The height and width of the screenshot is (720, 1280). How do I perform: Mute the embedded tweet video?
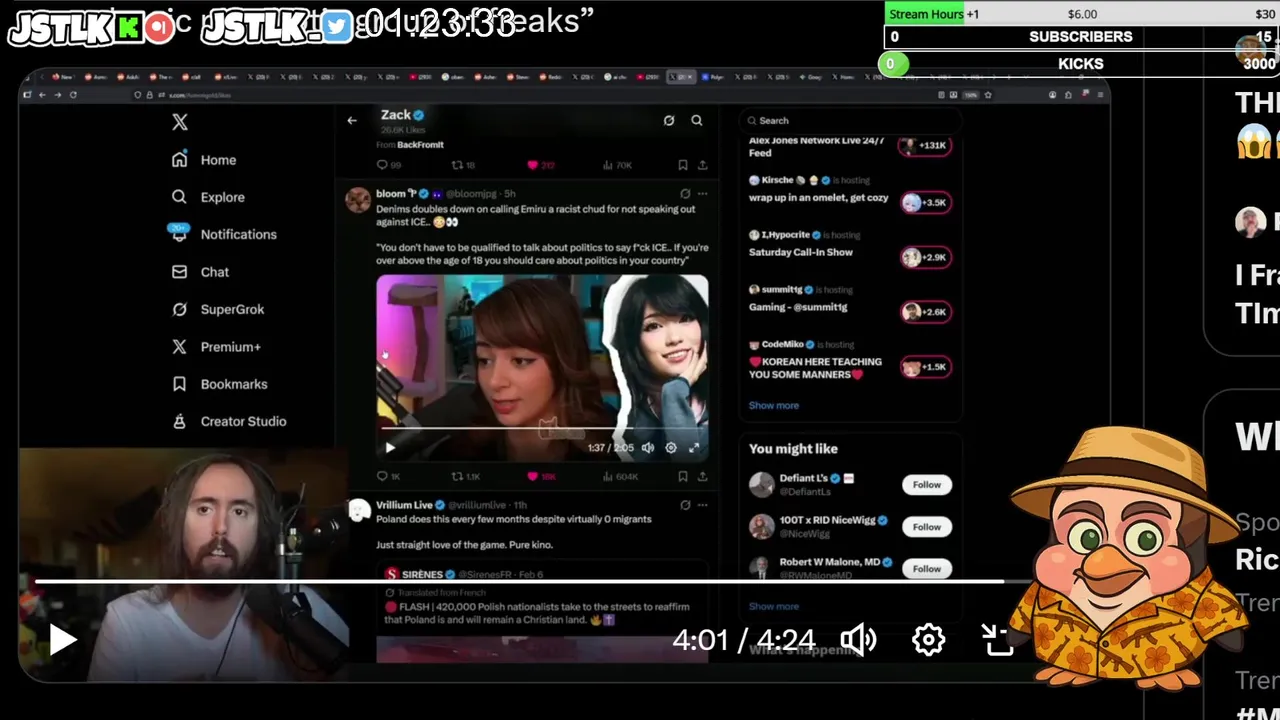(x=648, y=448)
